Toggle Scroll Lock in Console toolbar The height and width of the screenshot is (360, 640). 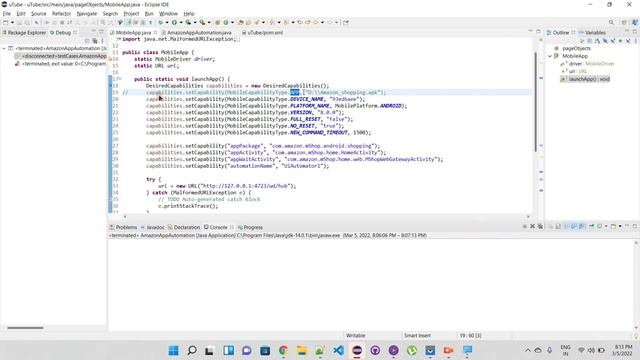point(558,226)
